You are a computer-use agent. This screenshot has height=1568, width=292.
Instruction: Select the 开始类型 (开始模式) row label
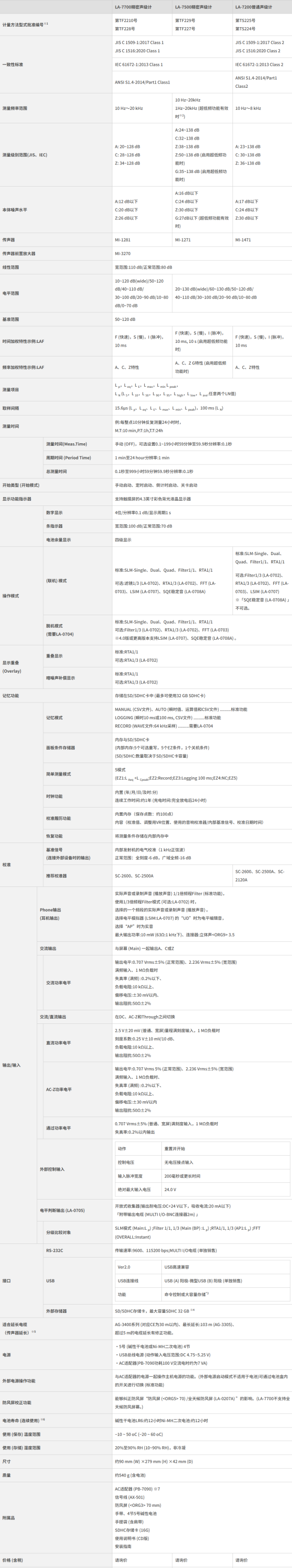(x=21, y=486)
